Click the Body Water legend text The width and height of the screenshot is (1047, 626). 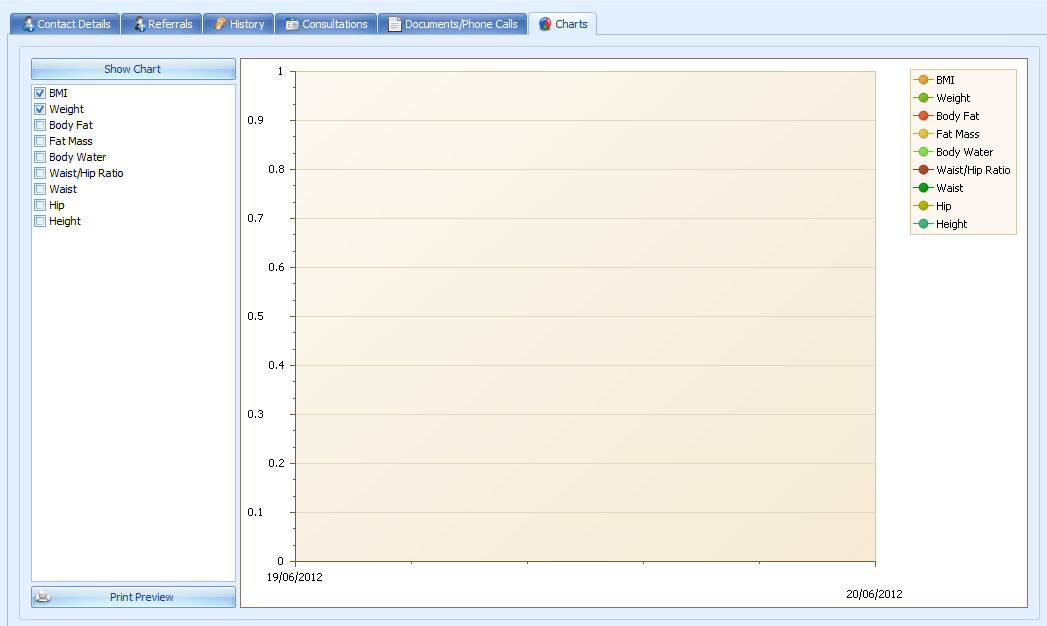pyautogui.click(x=964, y=152)
